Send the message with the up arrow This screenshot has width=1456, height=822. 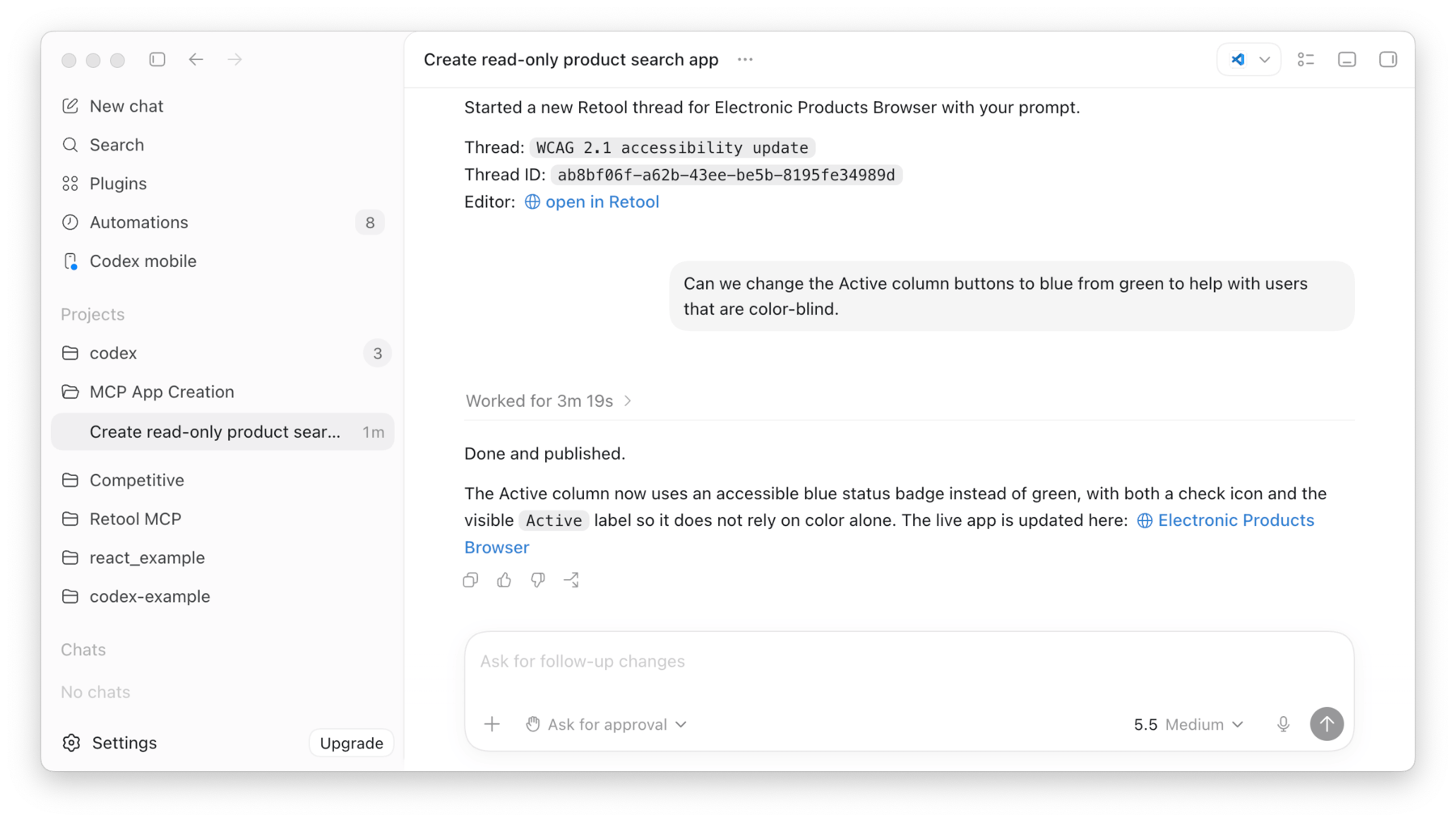tap(1327, 724)
